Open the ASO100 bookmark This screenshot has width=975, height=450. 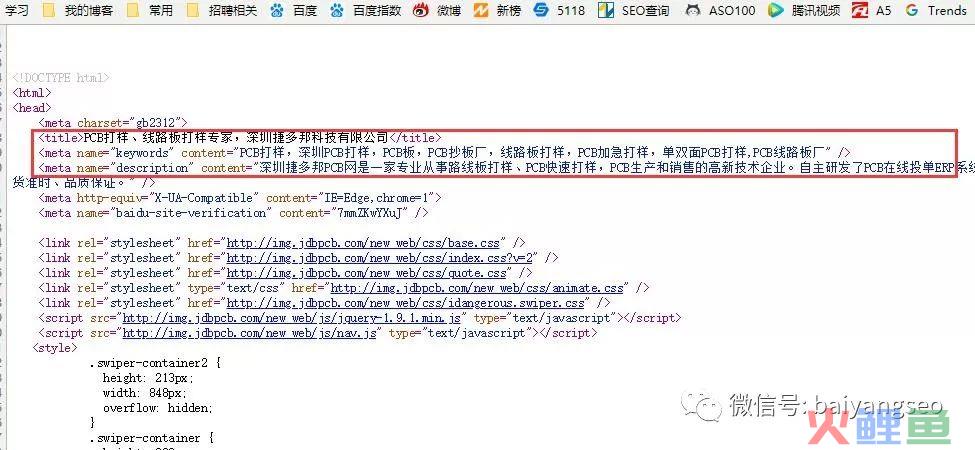point(720,10)
